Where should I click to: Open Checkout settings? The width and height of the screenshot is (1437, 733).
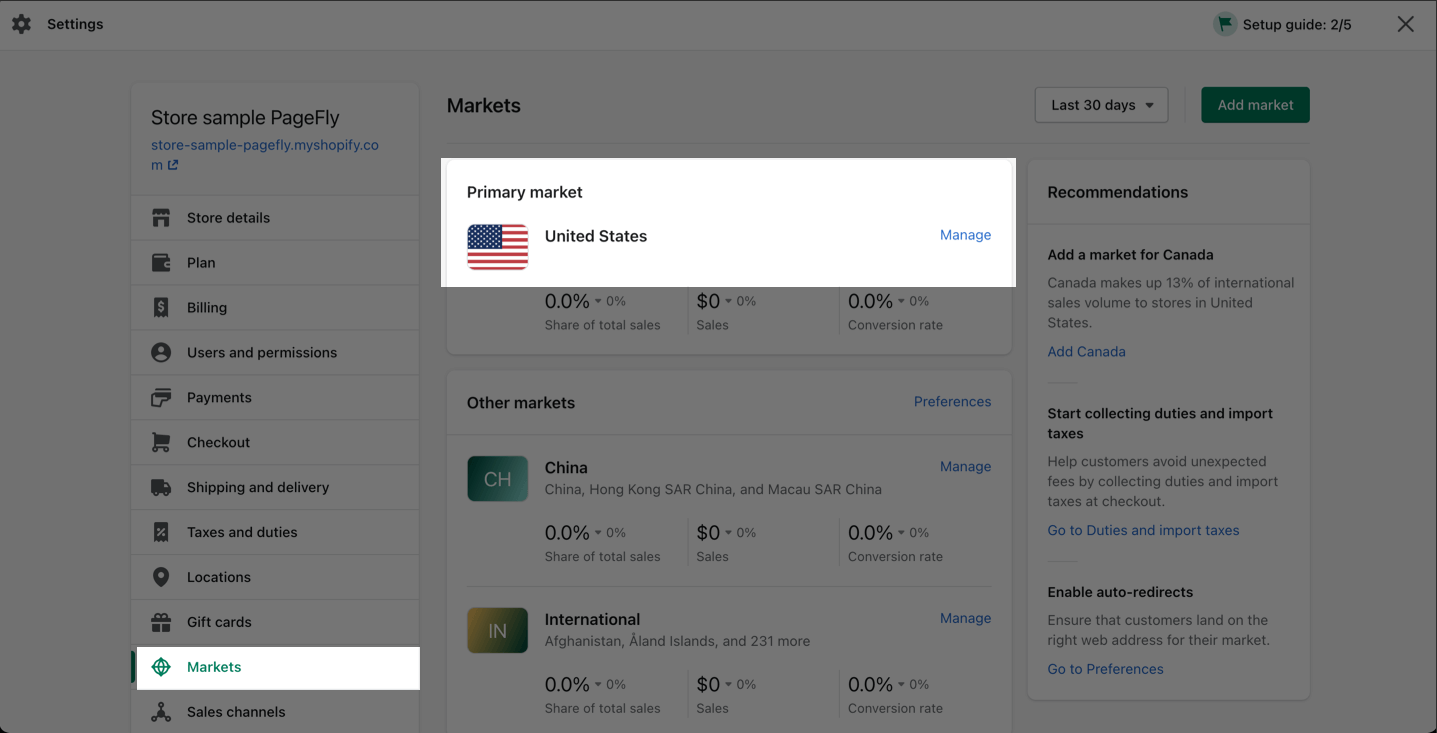pos(275,442)
